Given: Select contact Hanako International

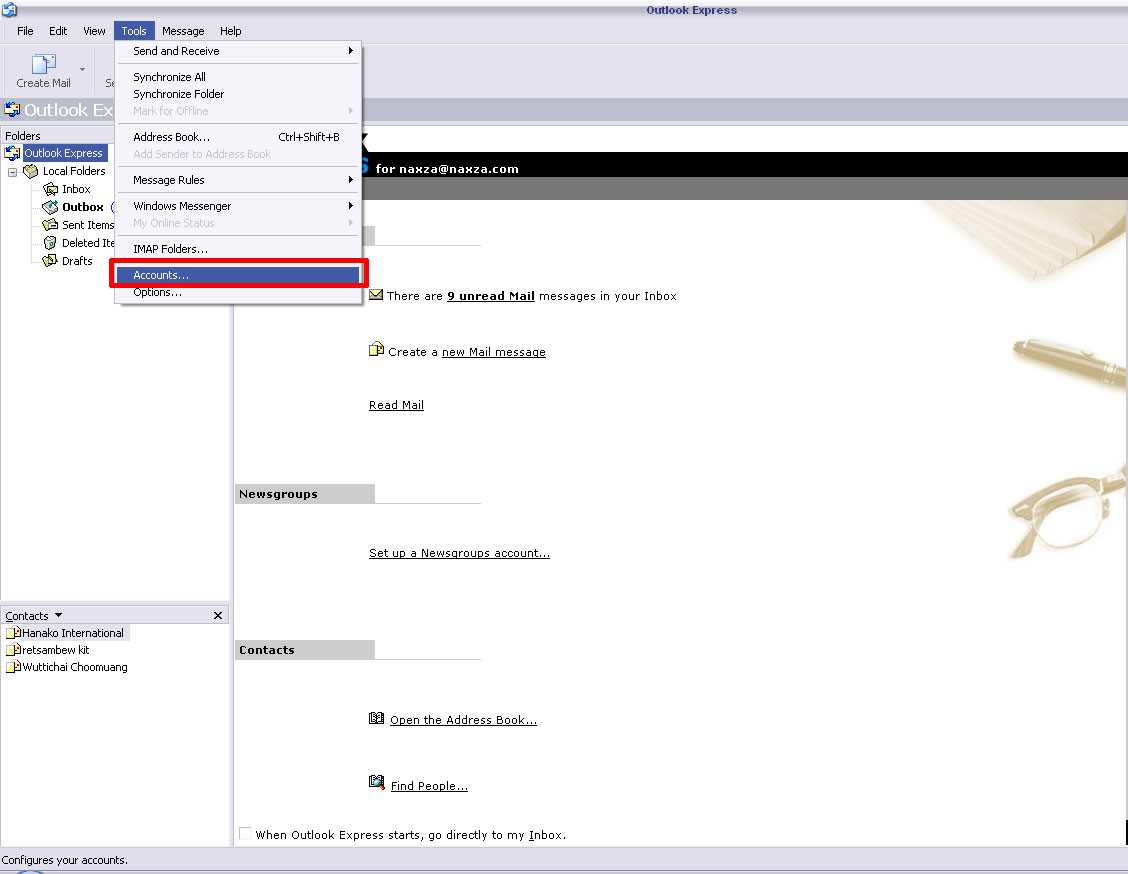Looking at the screenshot, I should coord(73,633).
